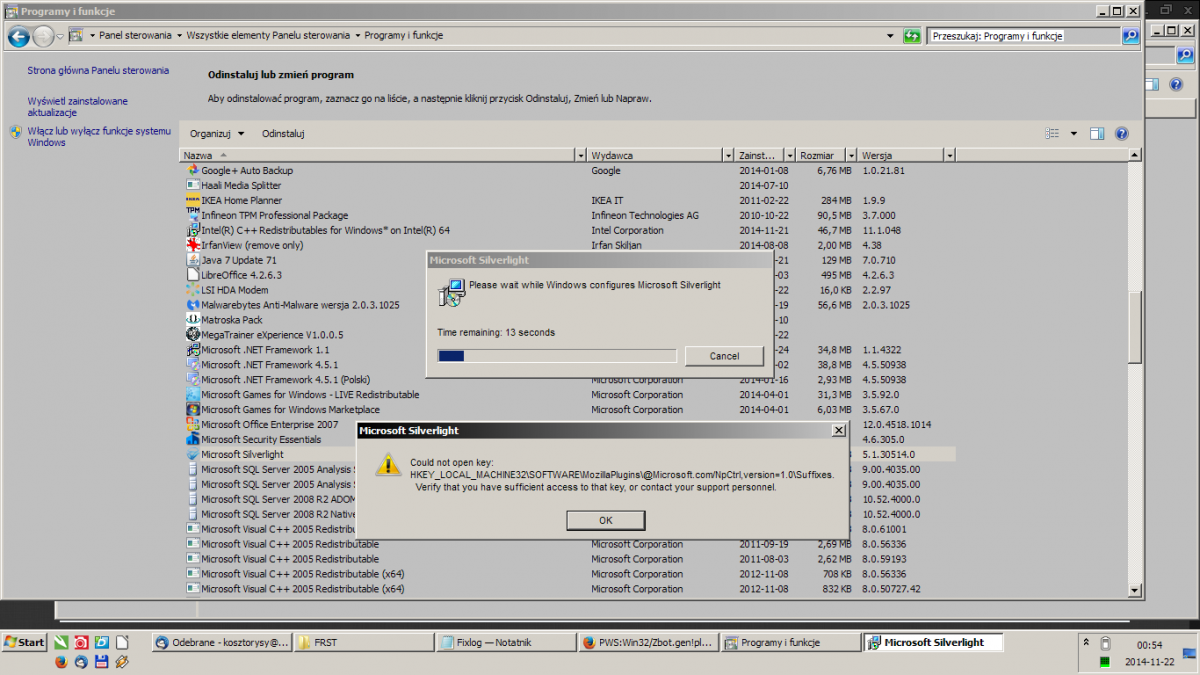Select the Microsoft Silverlight taskbar button
Image resolution: width=1200 pixels, height=675 pixels.
(934, 642)
